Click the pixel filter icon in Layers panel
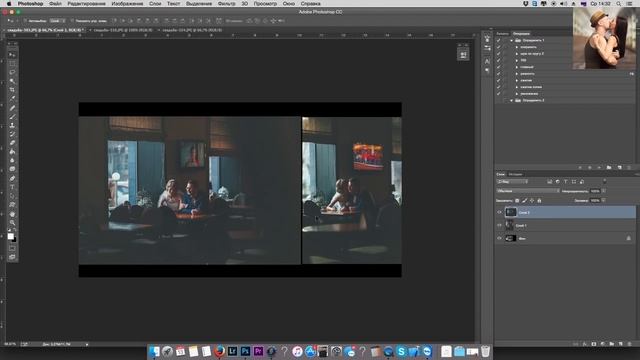This screenshot has height=360, width=640. (549, 182)
